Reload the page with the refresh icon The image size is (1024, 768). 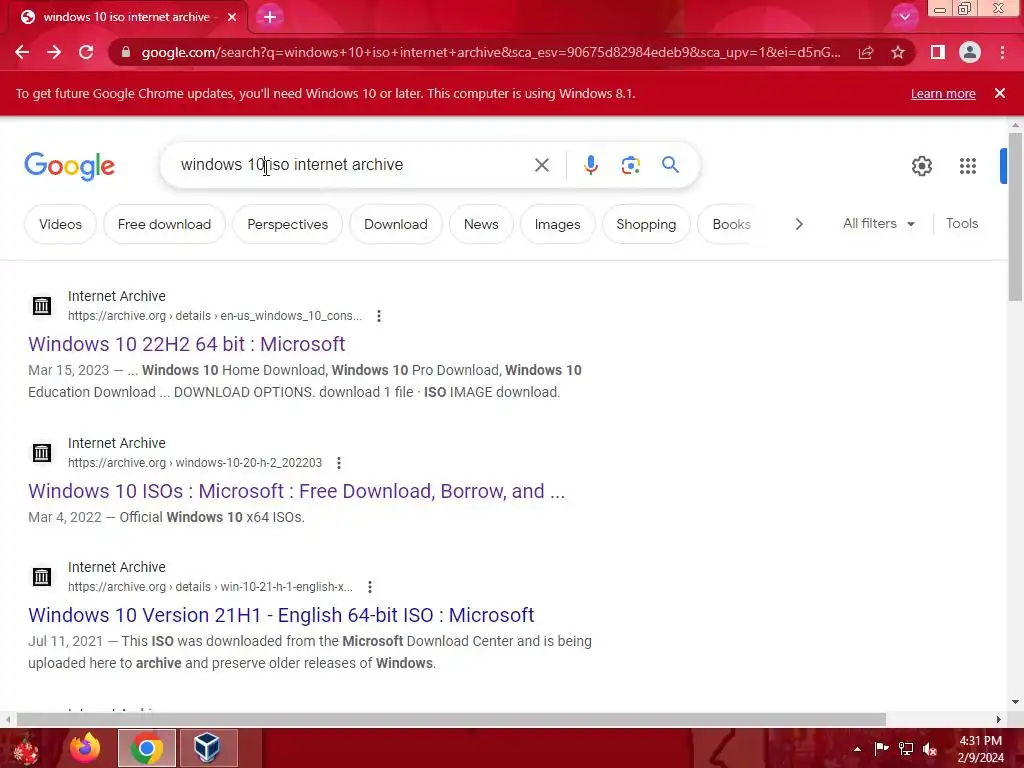tap(86, 52)
